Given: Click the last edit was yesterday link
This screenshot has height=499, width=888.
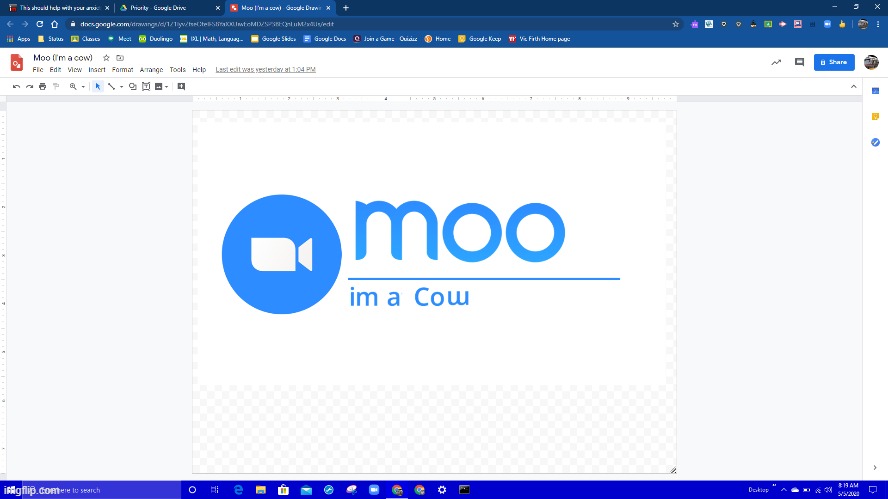Looking at the screenshot, I should [266, 70].
